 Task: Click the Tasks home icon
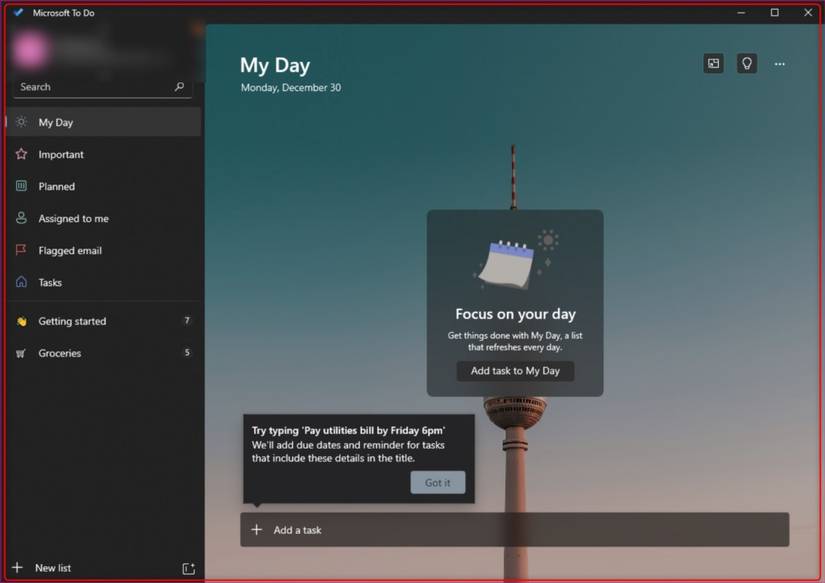click(x=20, y=282)
